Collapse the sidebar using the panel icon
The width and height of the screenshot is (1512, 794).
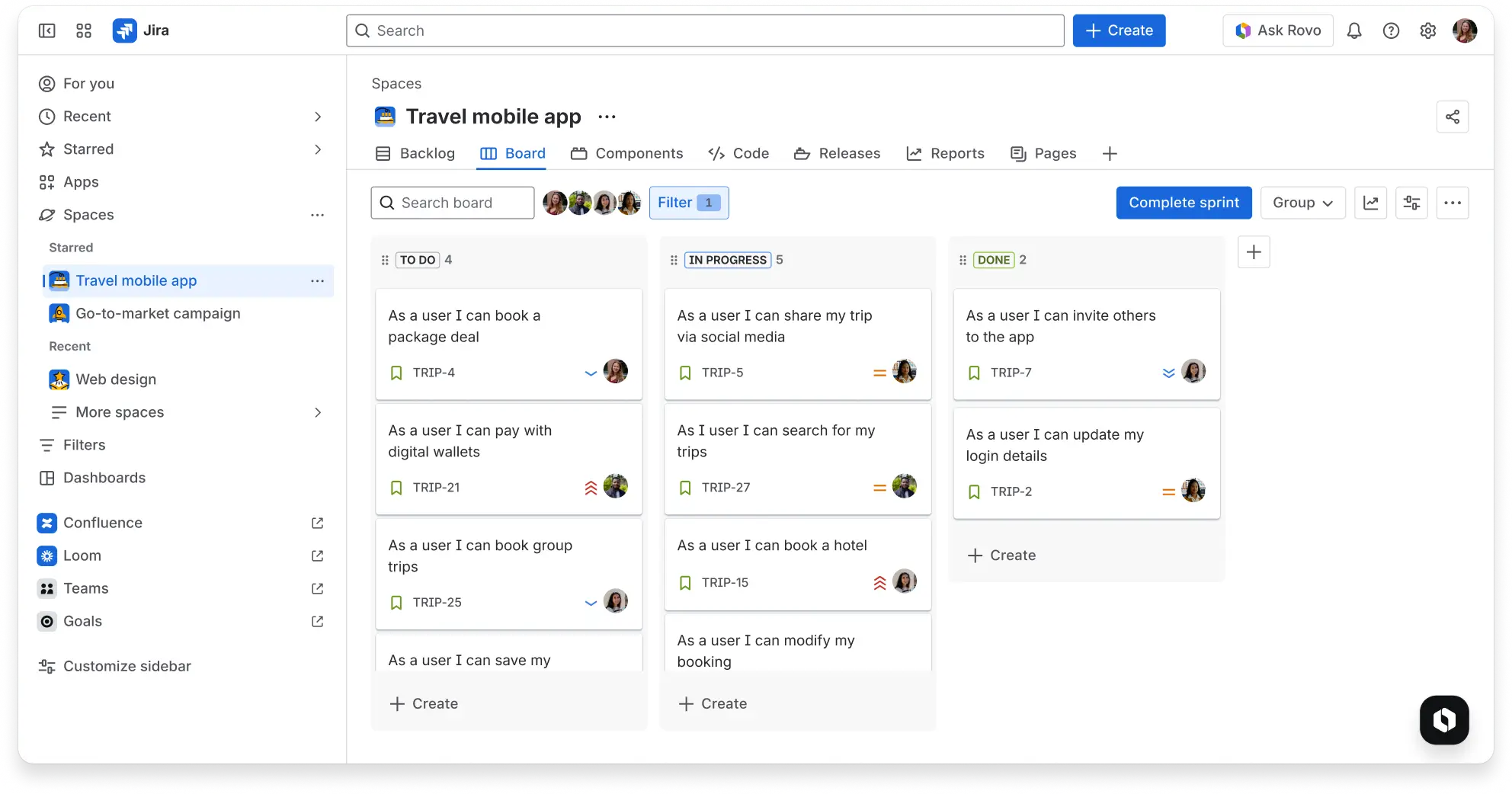click(x=47, y=30)
